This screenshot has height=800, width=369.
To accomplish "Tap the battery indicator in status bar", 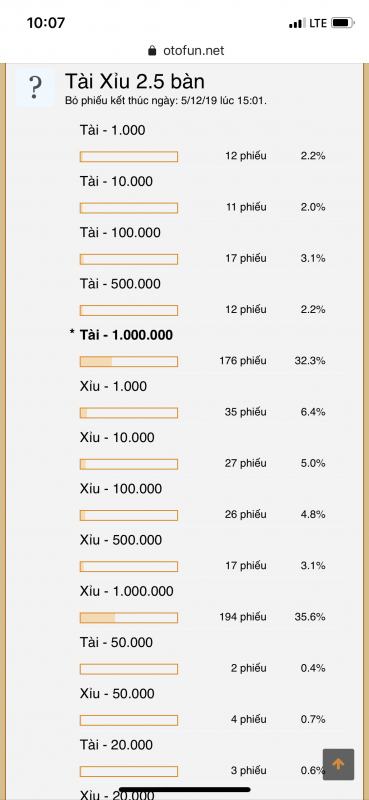I will pyautogui.click(x=342, y=23).
